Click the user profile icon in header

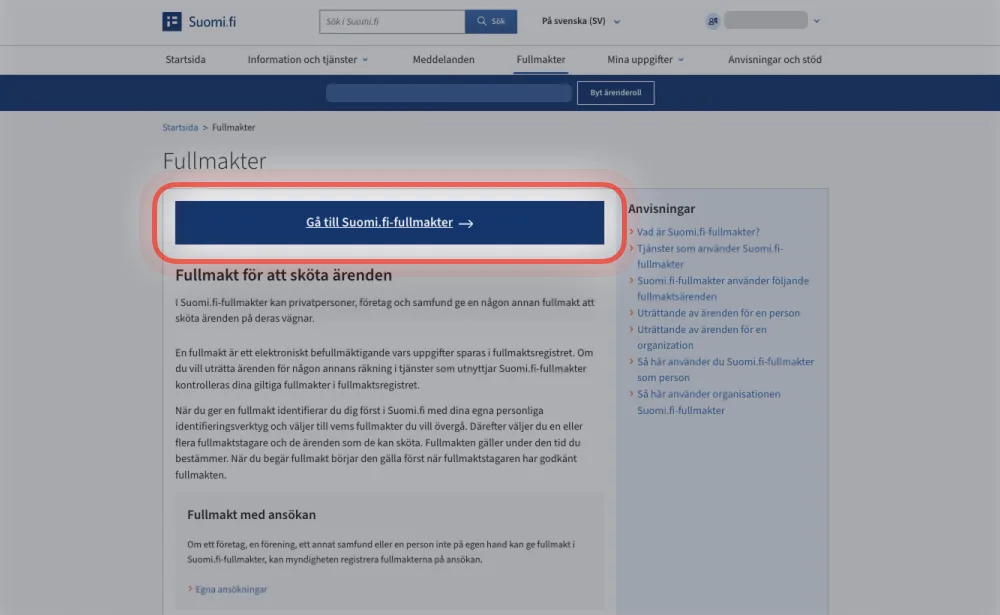point(712,21)
